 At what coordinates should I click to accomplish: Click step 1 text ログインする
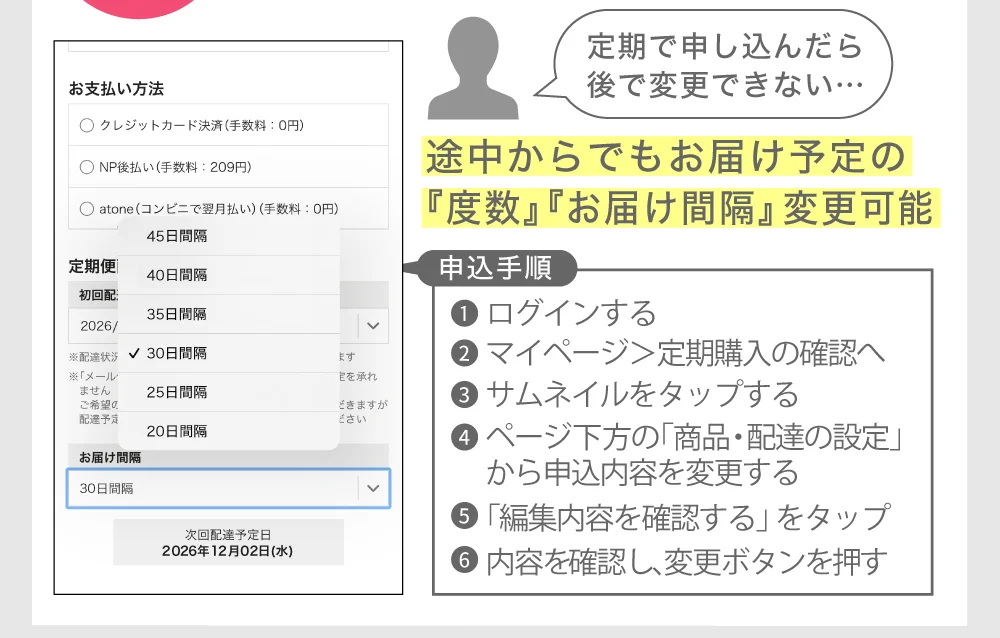571,313
